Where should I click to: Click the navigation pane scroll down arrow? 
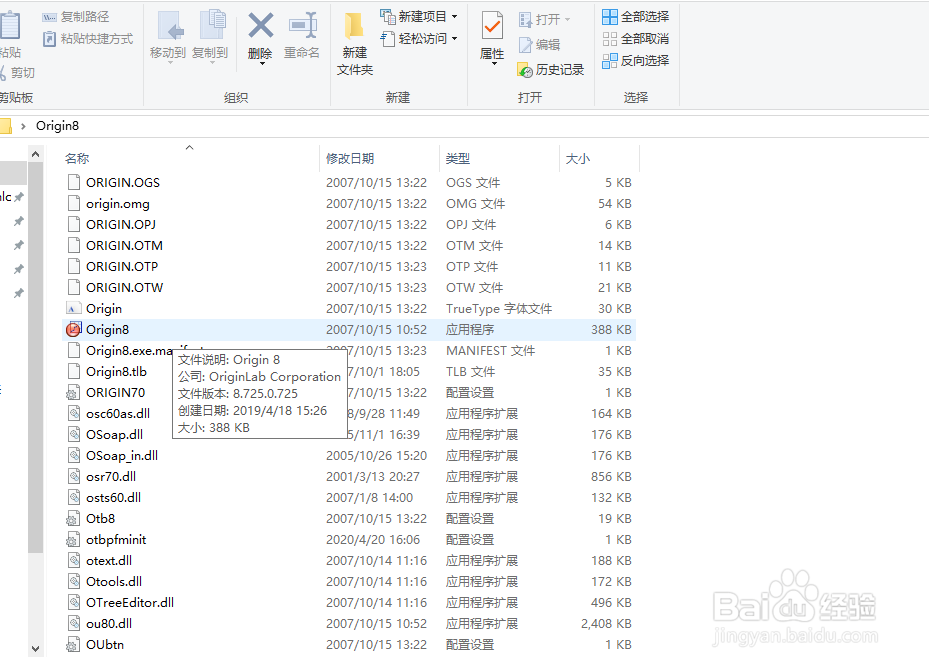tap(36, 649)
